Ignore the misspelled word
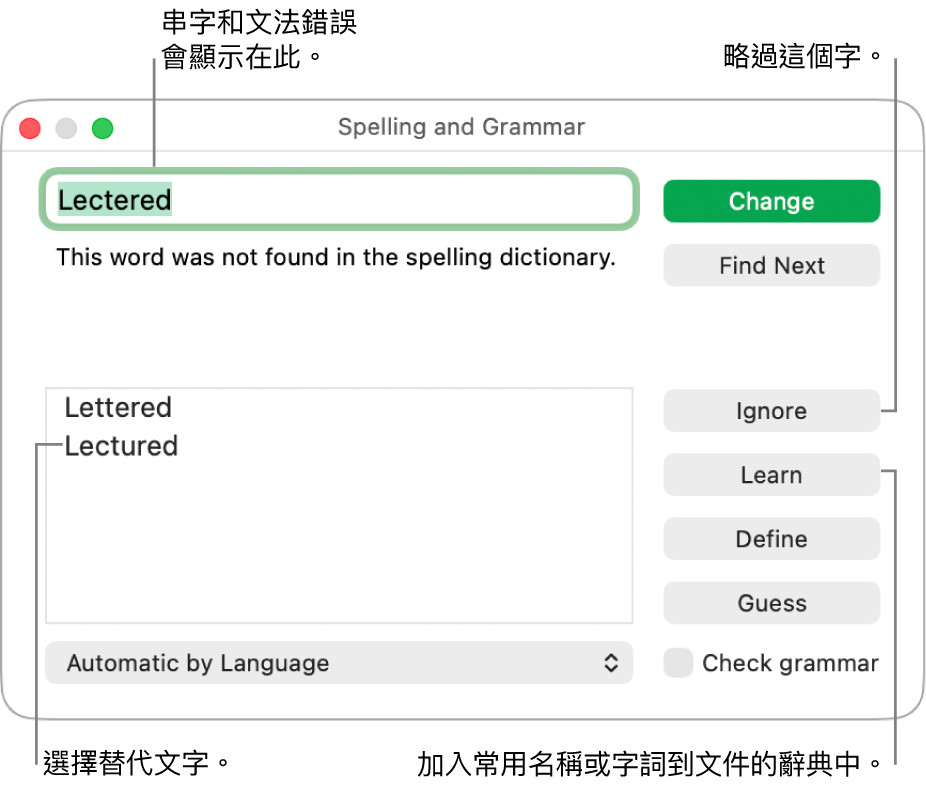 pyautogui.click(x=771, y=411)
